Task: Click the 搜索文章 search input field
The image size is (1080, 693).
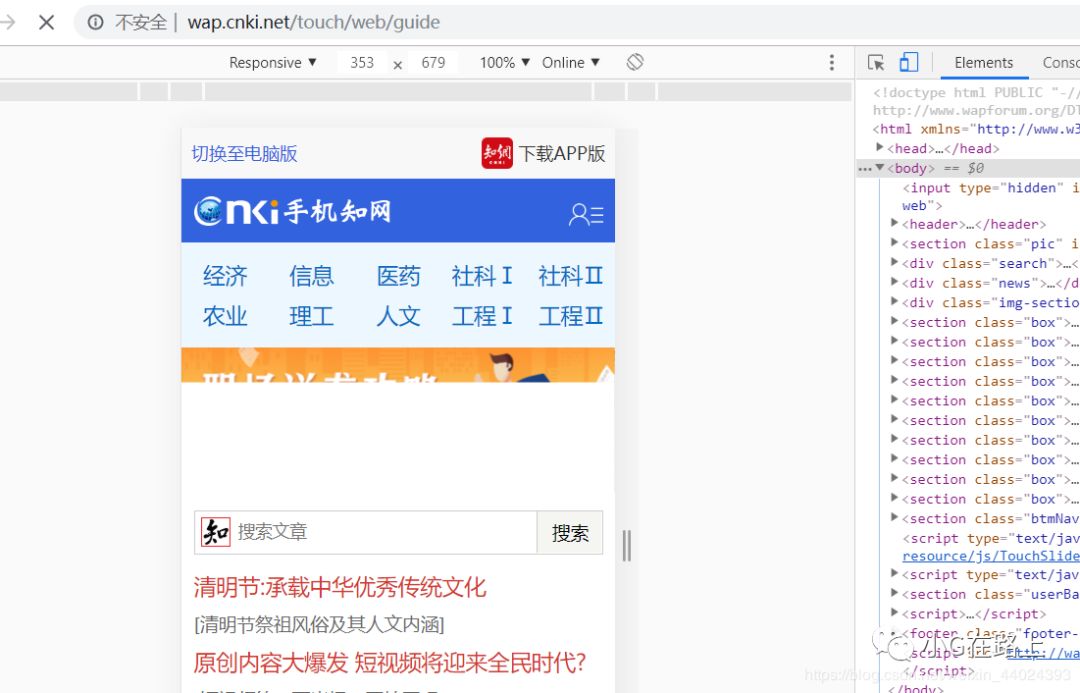Action: [386, 532]
